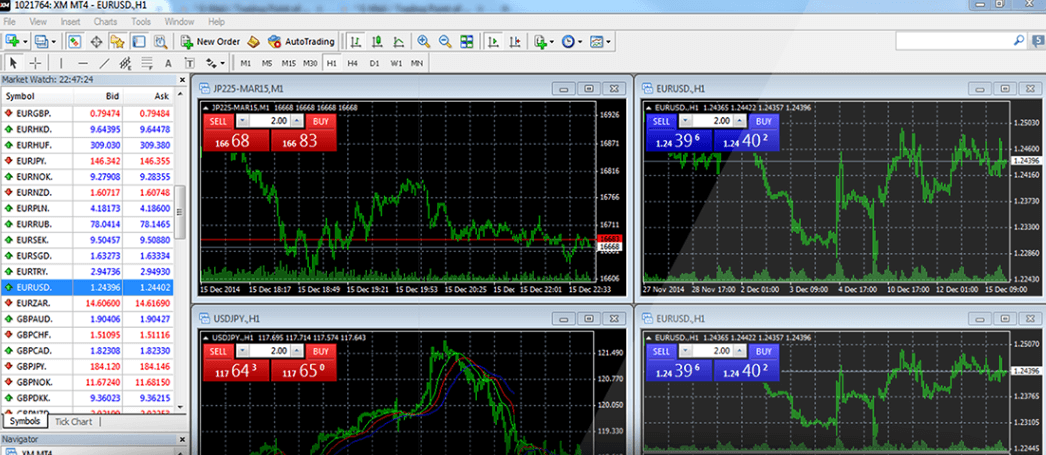
Task: Tile the chart windows icon
Action: (466, 41)
